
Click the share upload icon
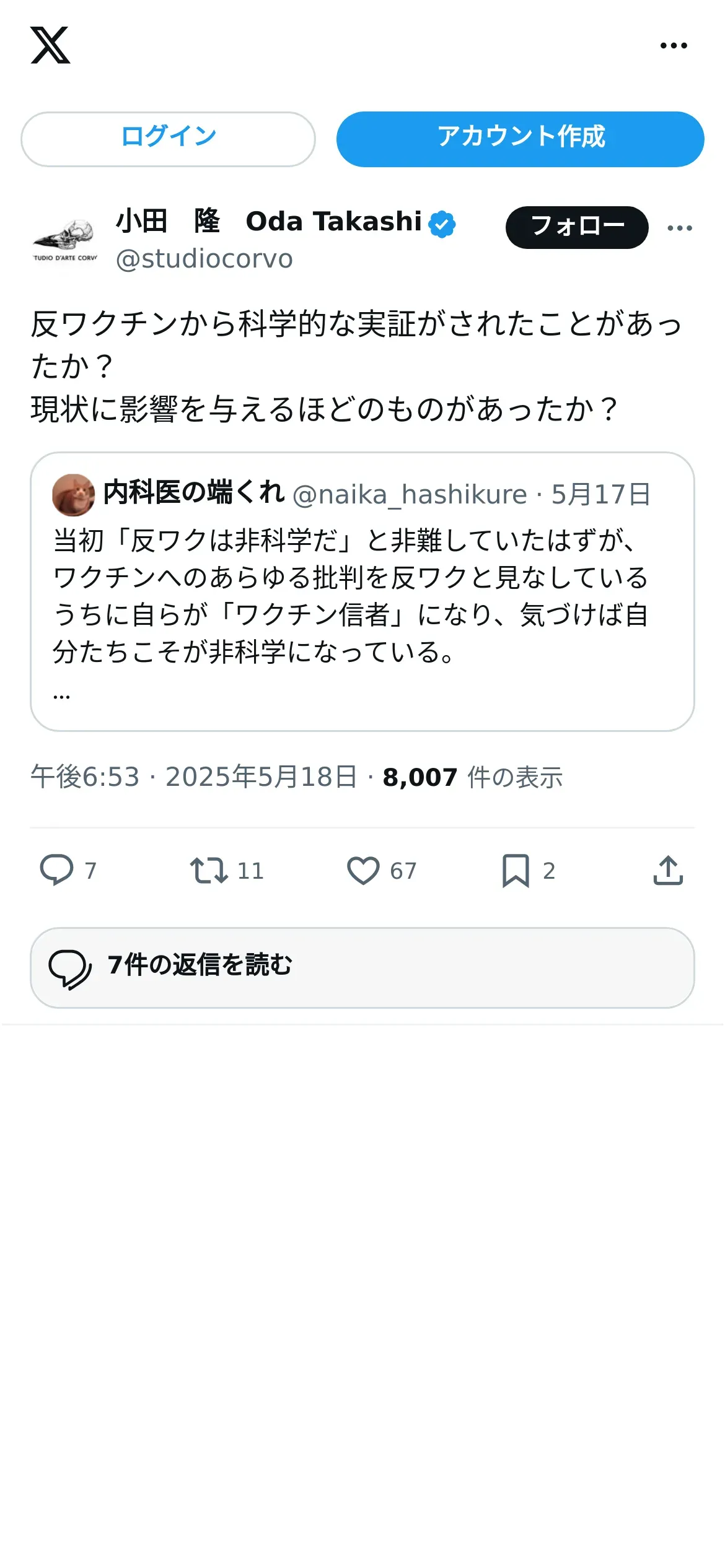668,870
